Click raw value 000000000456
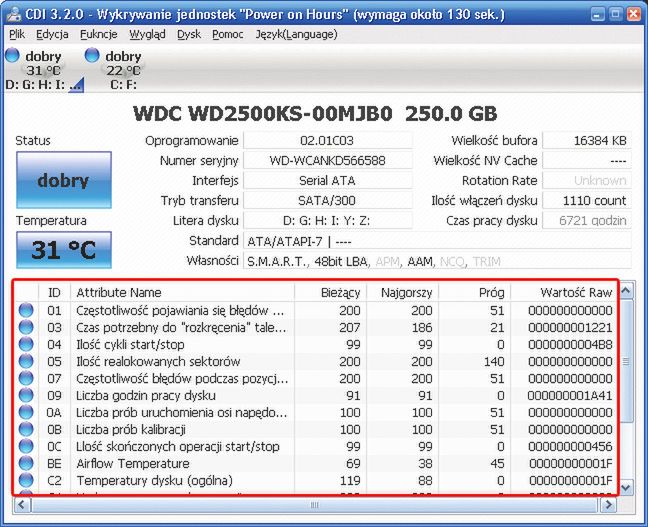Screen dimensions: 648x527 (x=570, y=446)
